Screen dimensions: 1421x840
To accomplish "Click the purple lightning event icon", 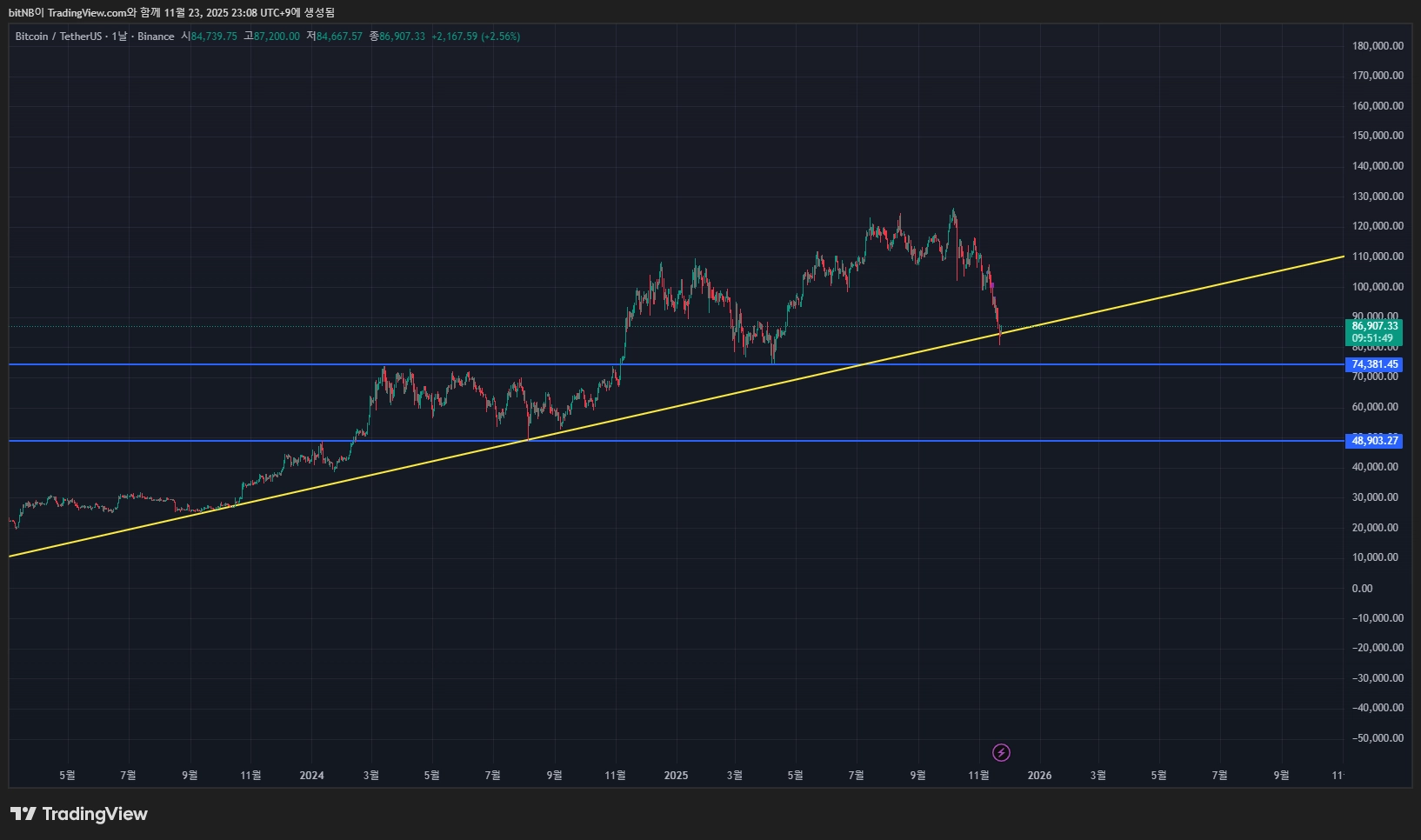I will click(1001, 752).
